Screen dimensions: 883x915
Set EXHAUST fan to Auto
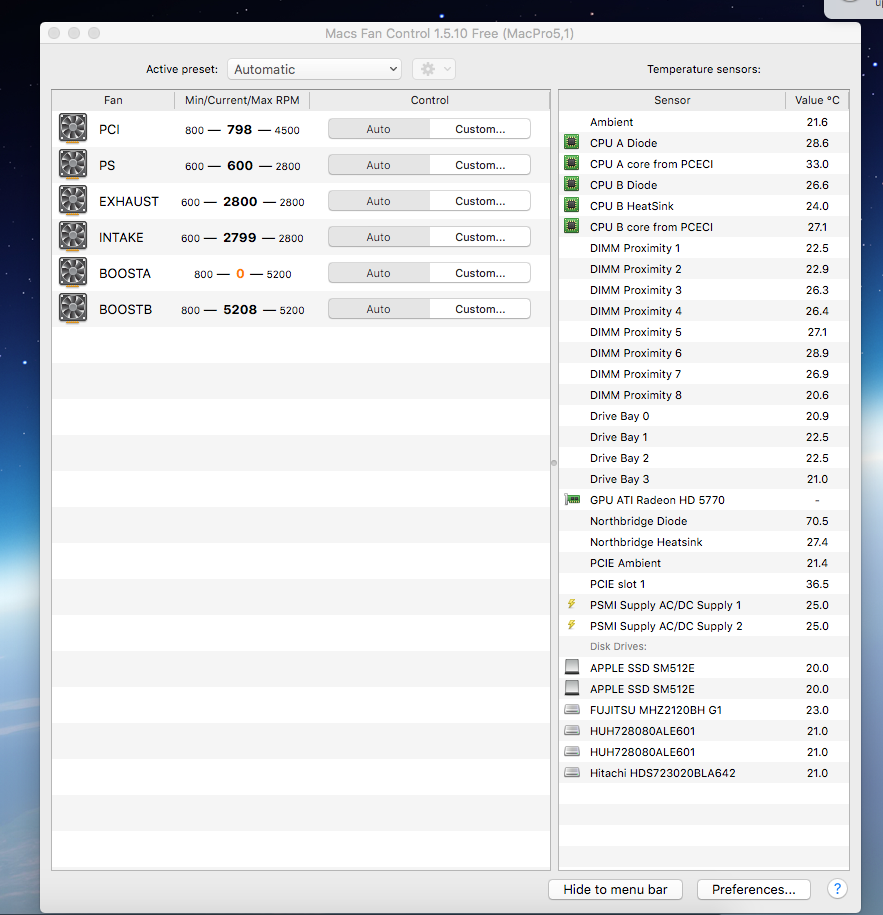pos(379,201)
